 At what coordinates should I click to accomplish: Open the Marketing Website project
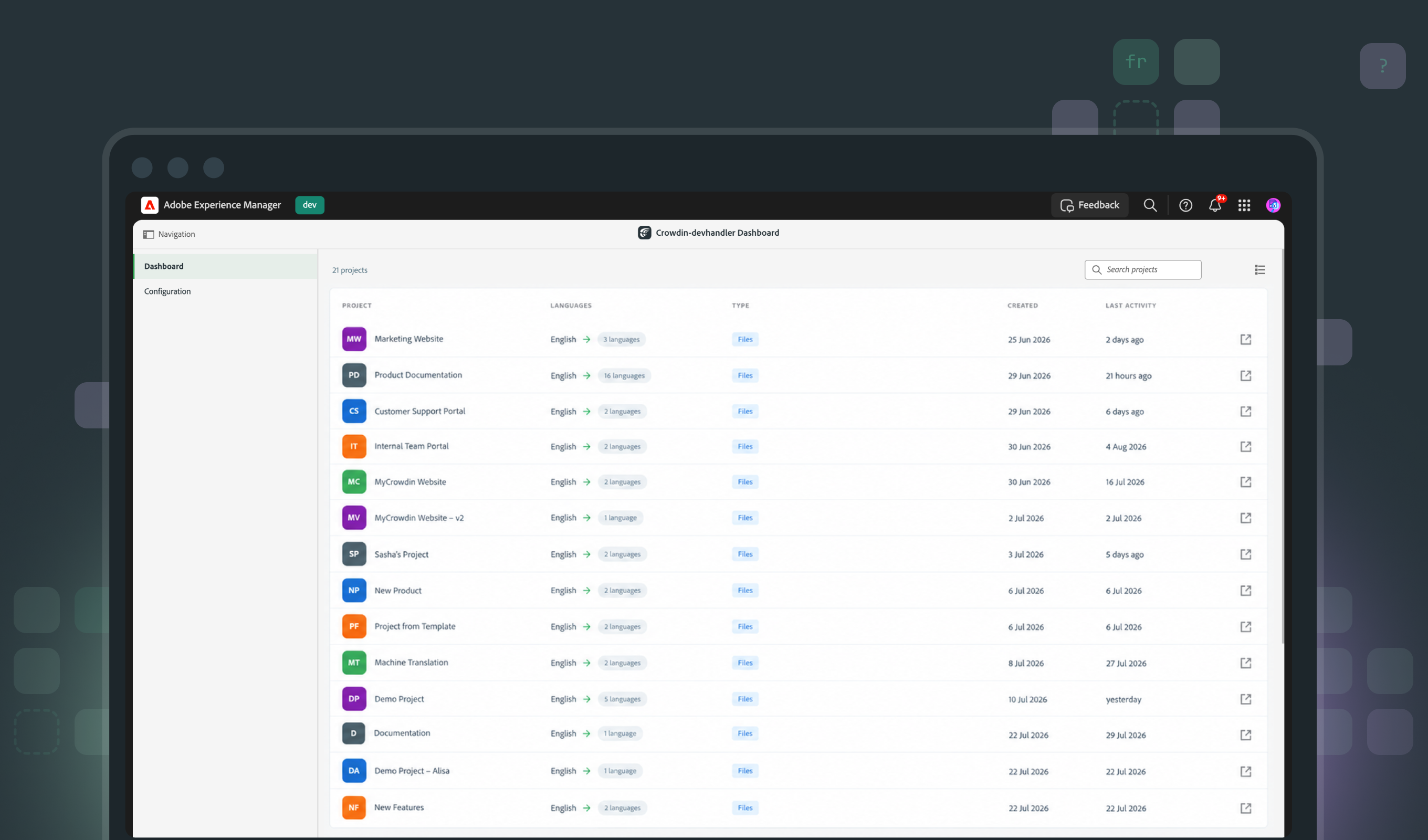tap(408, 339)
